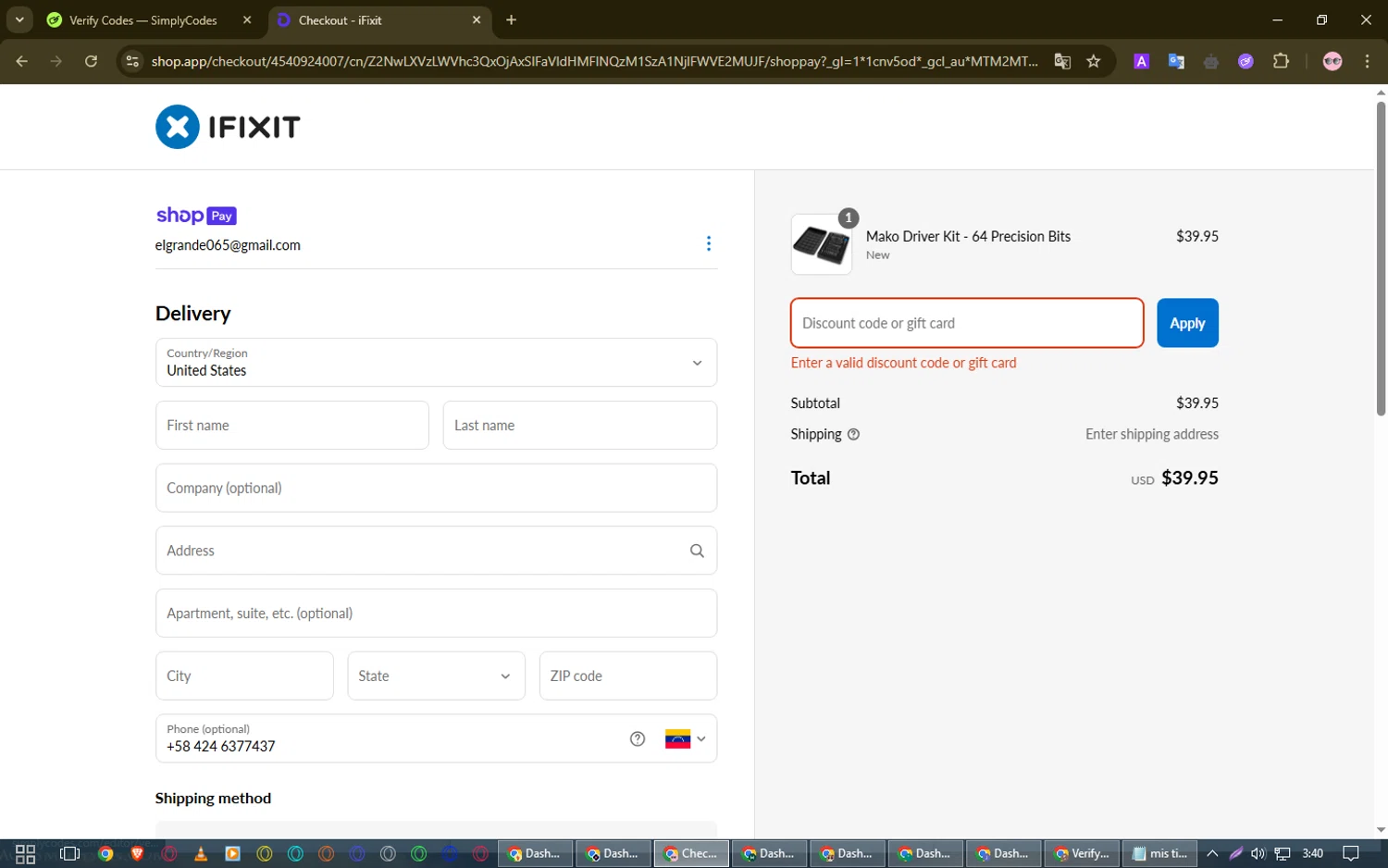The image size is (1388, 868).
Task: Open the phone country flag selector
Action: tap(685, 738)
